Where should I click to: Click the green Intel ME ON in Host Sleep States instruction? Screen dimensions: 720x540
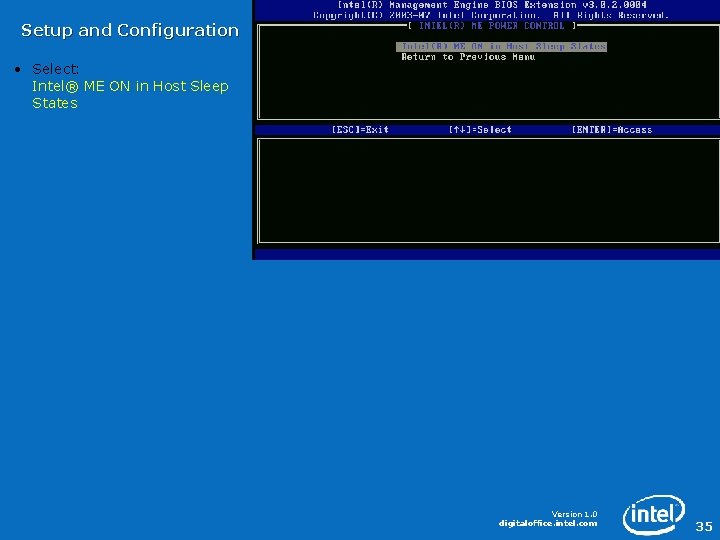[x=130, y=95]
